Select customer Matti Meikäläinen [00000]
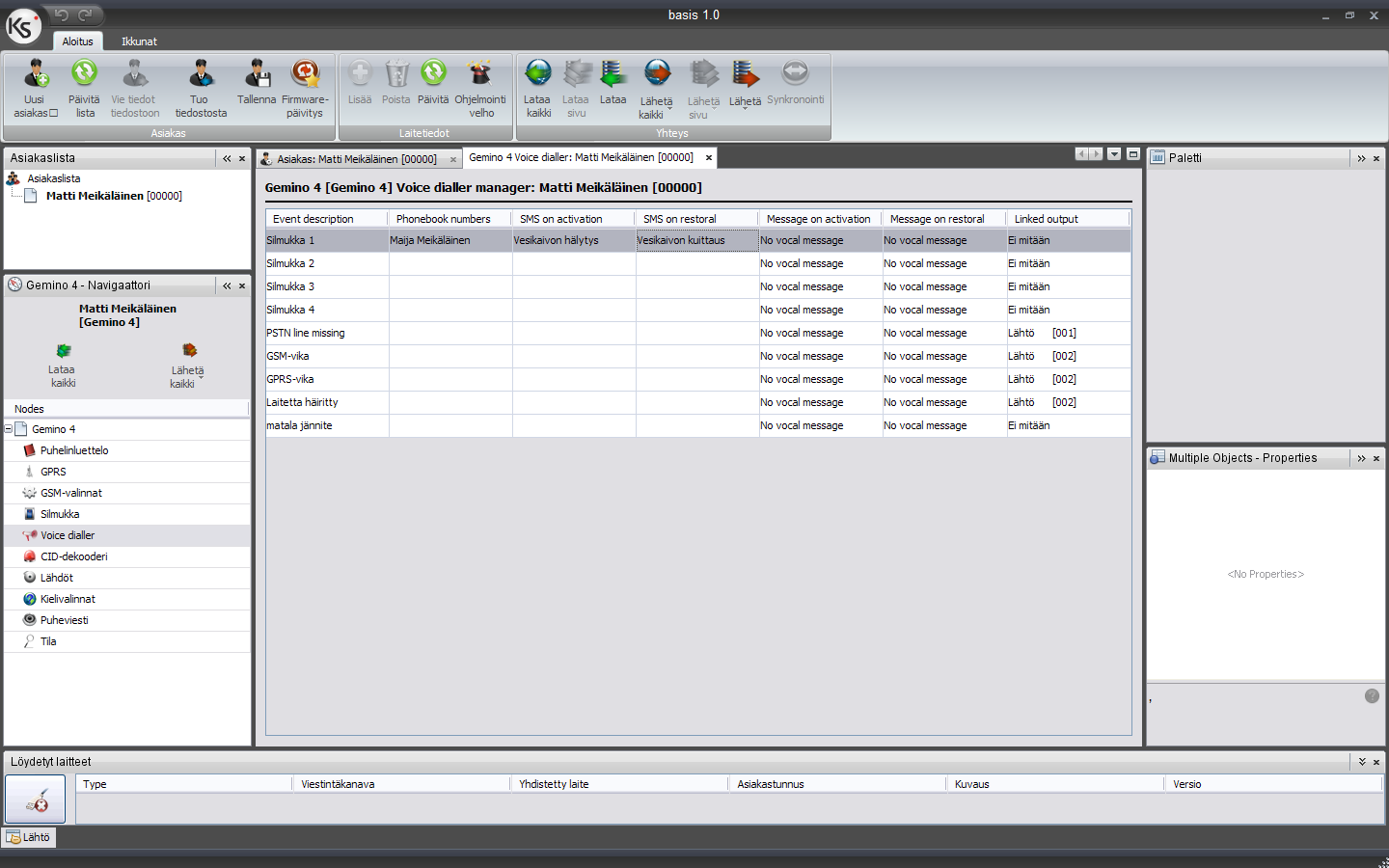The height and width of the screenshot is (868, 1389). [114, 196]
